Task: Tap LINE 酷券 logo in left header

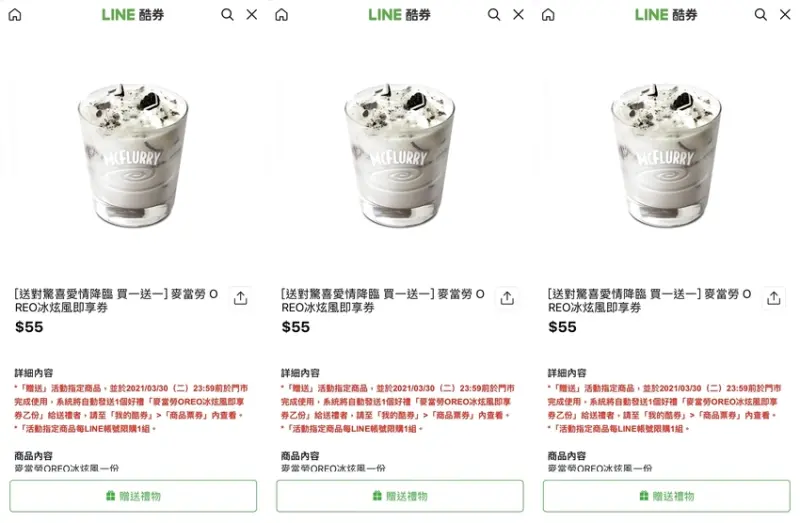Action: (133, 15)
